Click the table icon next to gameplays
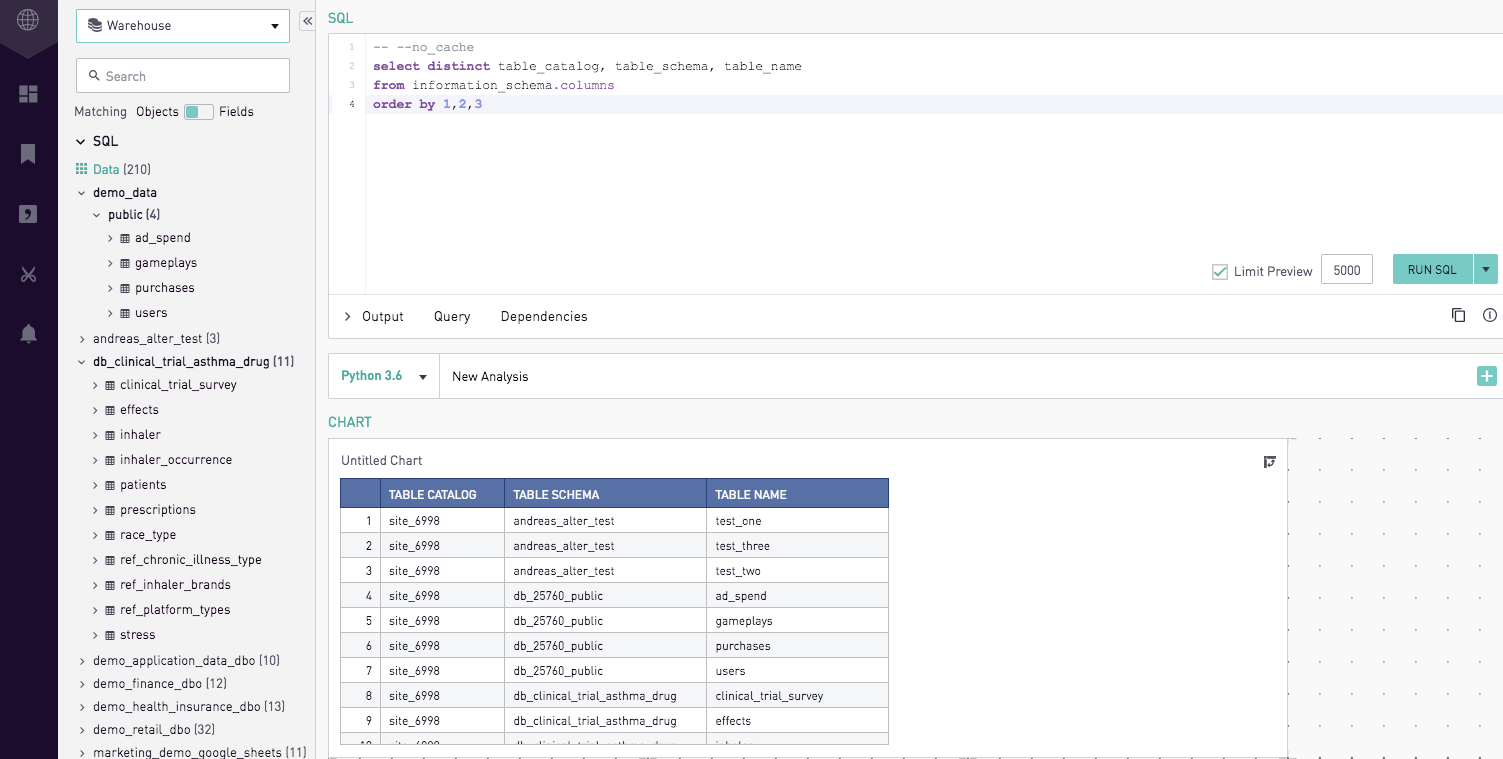The height and width of the screenshot is (759, 1503). [x=125, y=263]
